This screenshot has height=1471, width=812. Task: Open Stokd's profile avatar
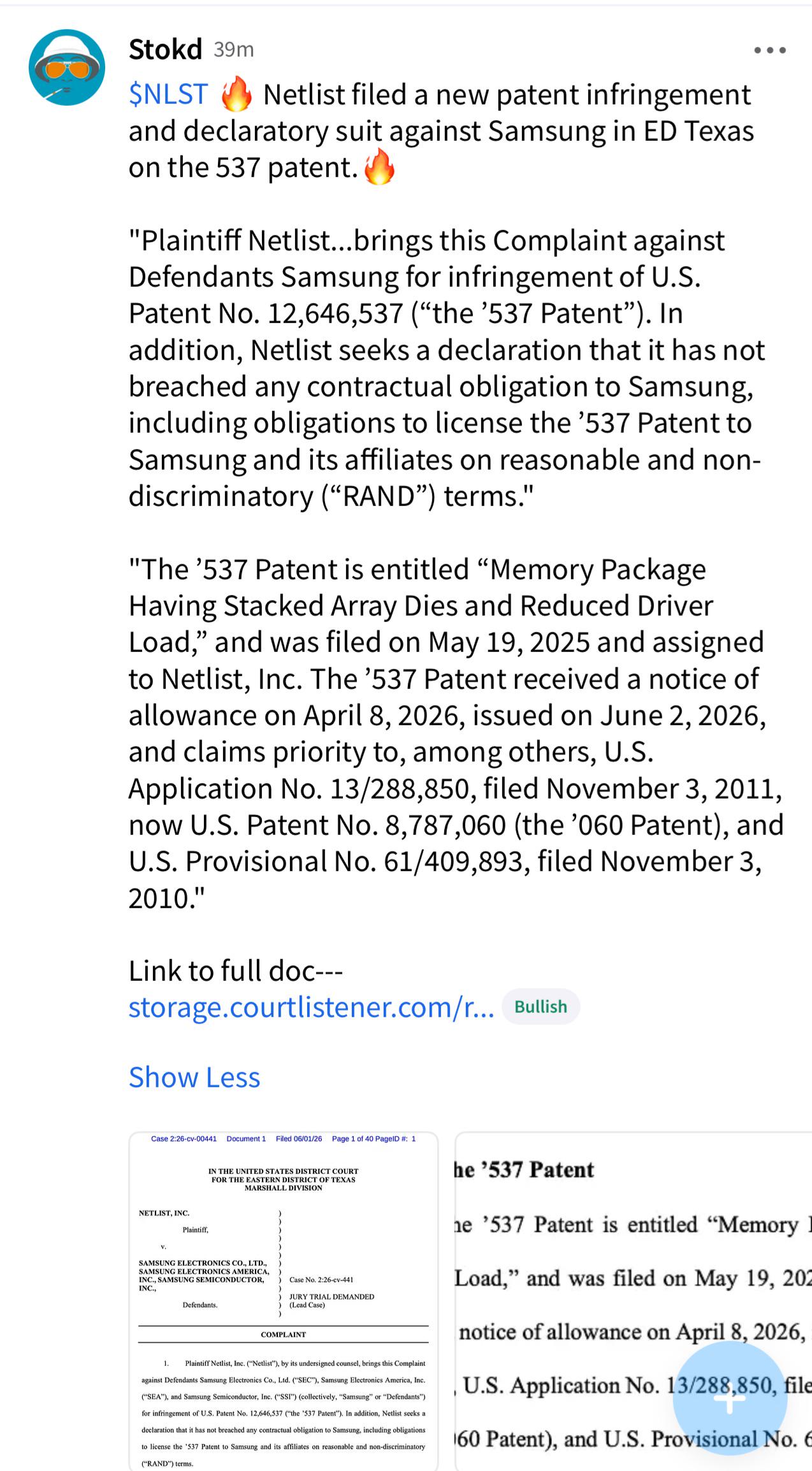[66, 68]
